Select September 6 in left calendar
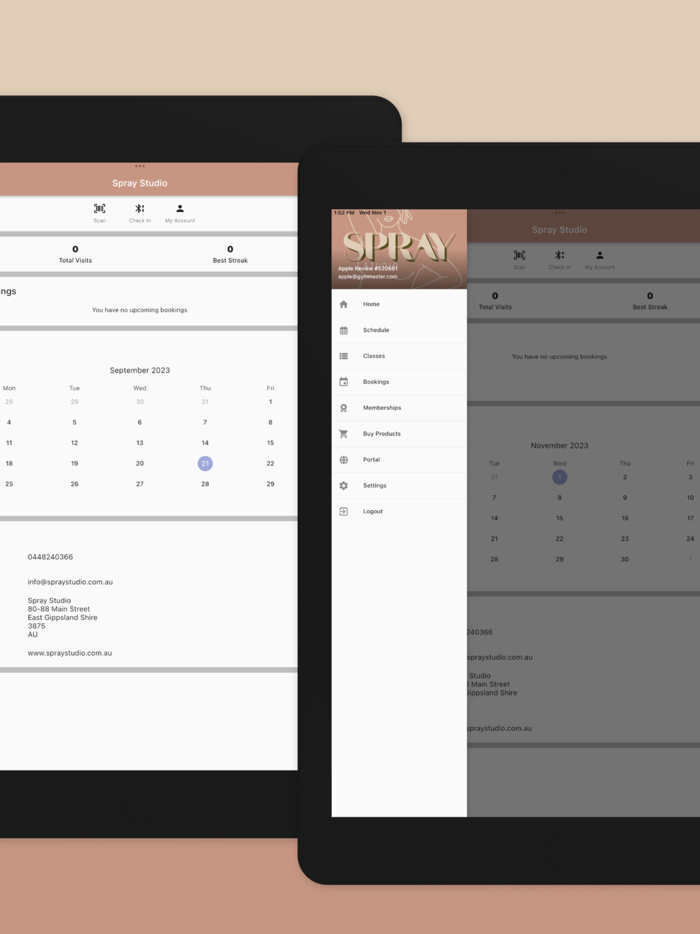700x934 pixels. point(139,422)
